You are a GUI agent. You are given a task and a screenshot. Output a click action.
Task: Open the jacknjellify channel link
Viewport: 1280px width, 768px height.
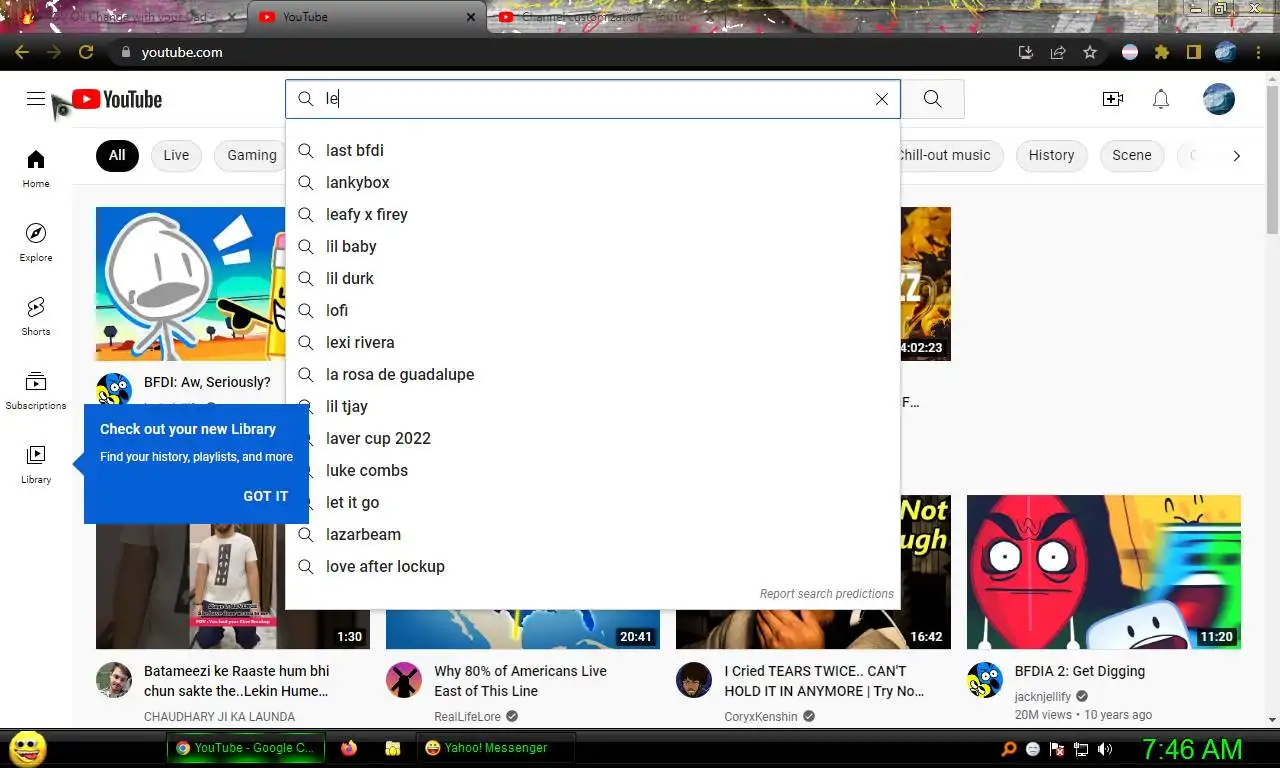click(x=1043, y=696)
